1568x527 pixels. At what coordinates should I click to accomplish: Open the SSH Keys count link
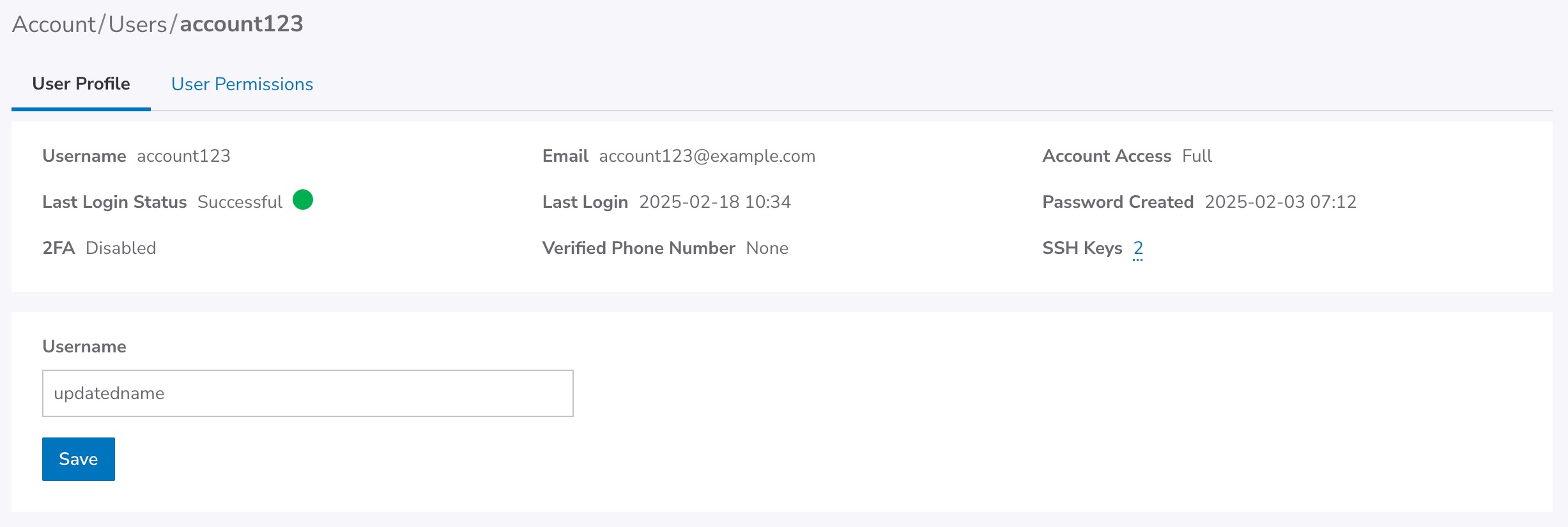pos(1138,248)
